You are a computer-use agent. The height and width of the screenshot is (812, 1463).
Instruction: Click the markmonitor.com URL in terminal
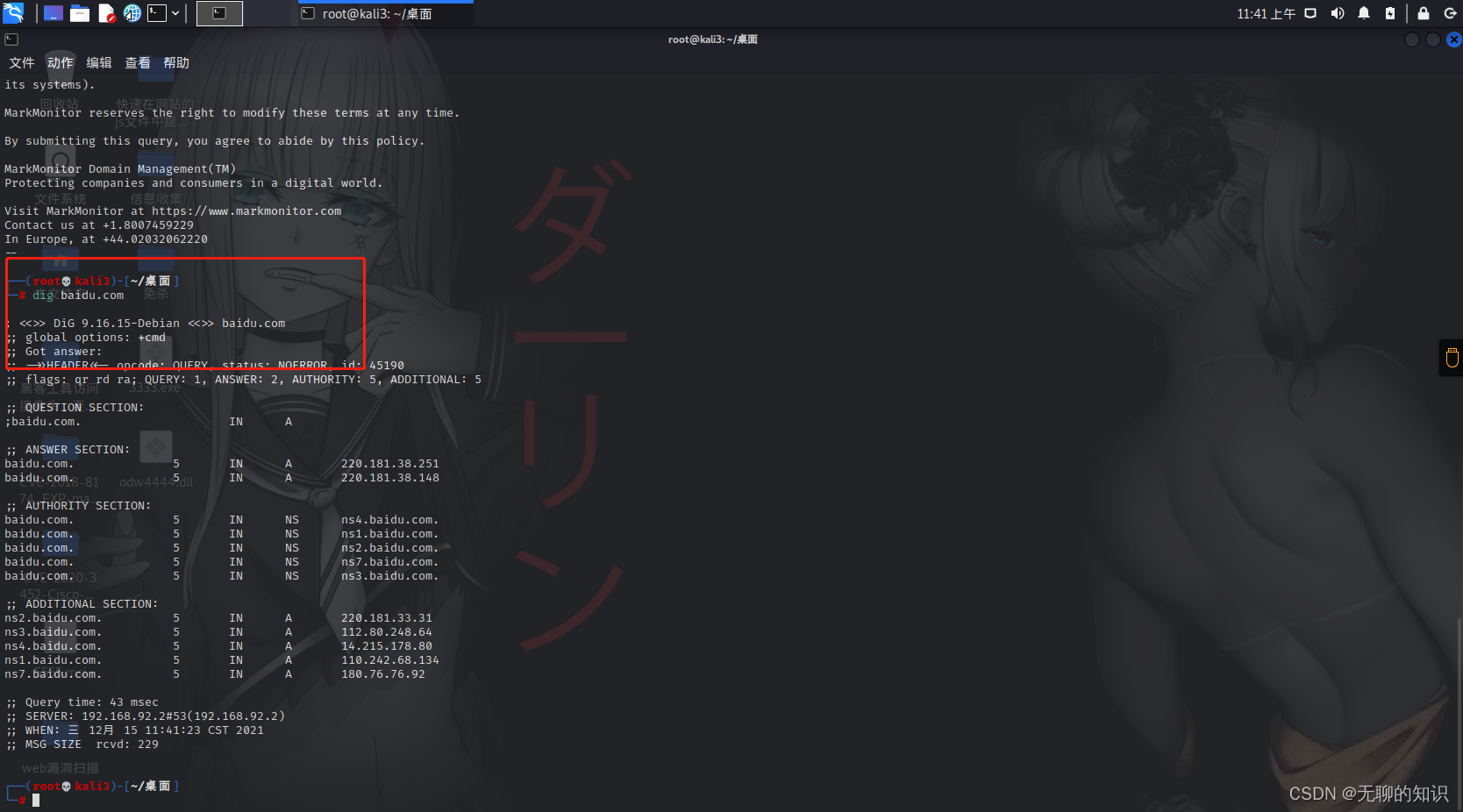pos(246,211)
